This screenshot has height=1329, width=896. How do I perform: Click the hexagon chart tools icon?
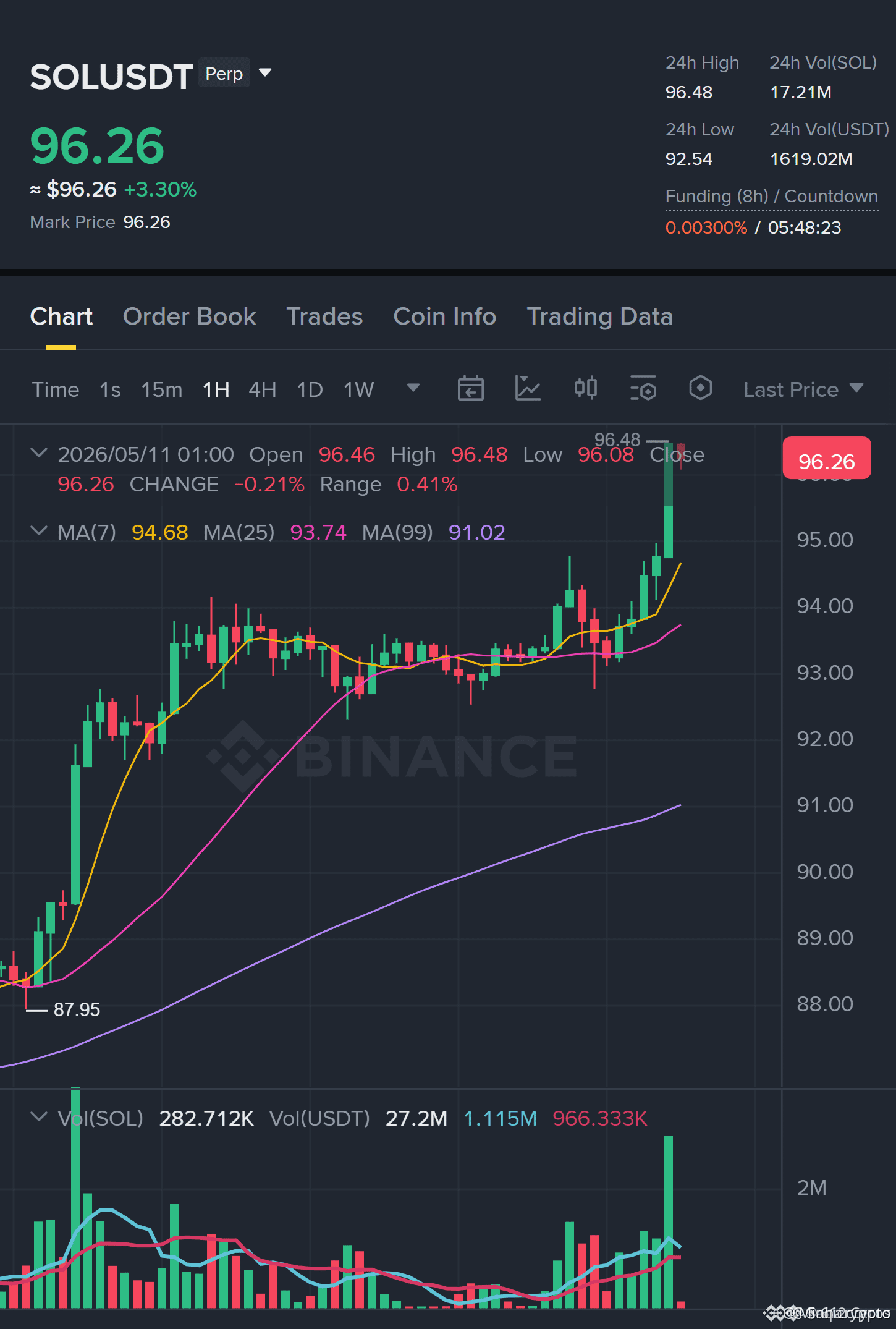pyautogui.click(x=701, y=388)
